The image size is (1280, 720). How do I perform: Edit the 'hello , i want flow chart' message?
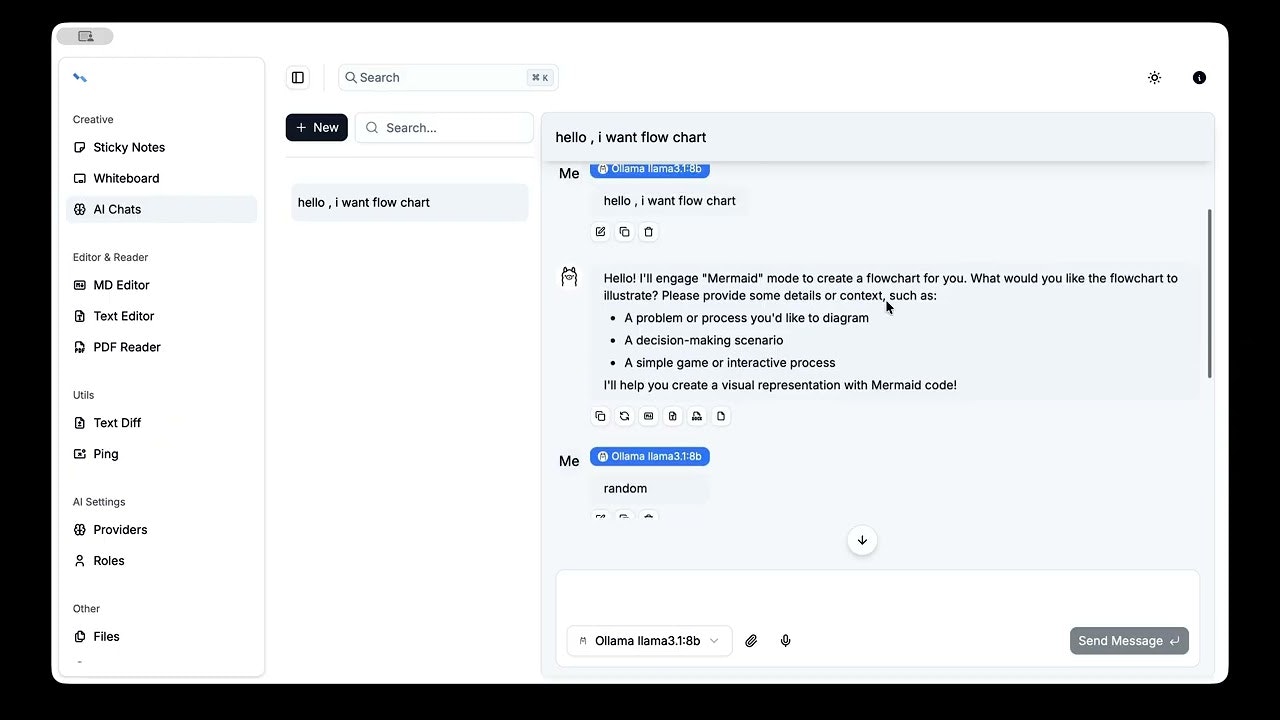[600, 232]
